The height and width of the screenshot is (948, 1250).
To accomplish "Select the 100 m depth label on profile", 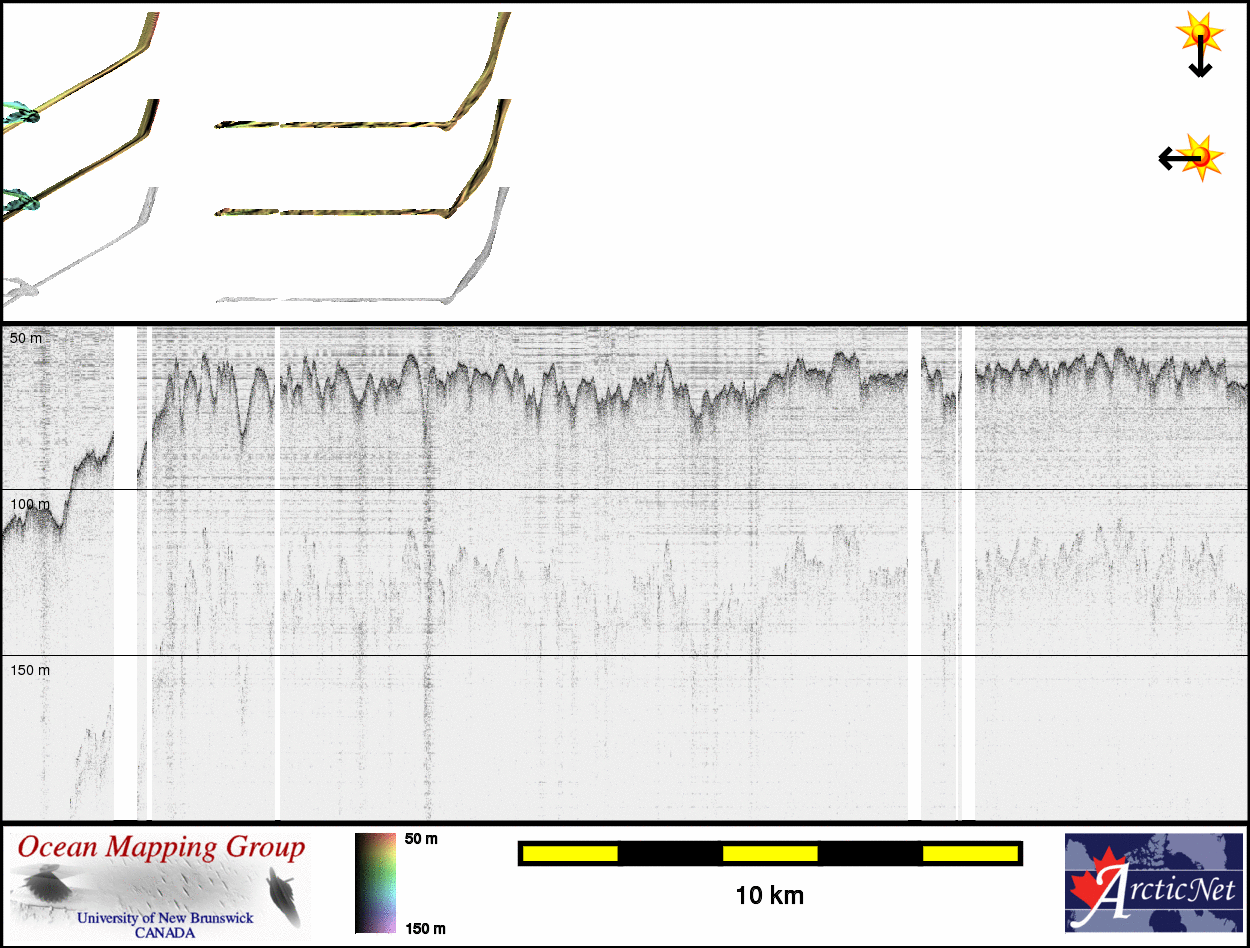I will click(x=29, y=504).
